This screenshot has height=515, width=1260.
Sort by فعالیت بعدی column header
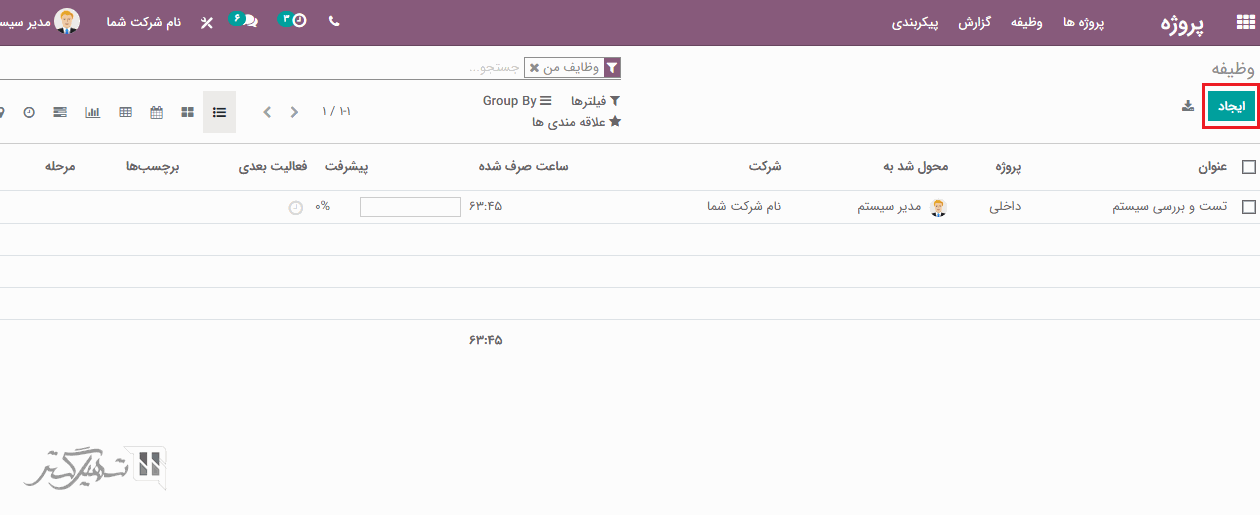(272, 167)
